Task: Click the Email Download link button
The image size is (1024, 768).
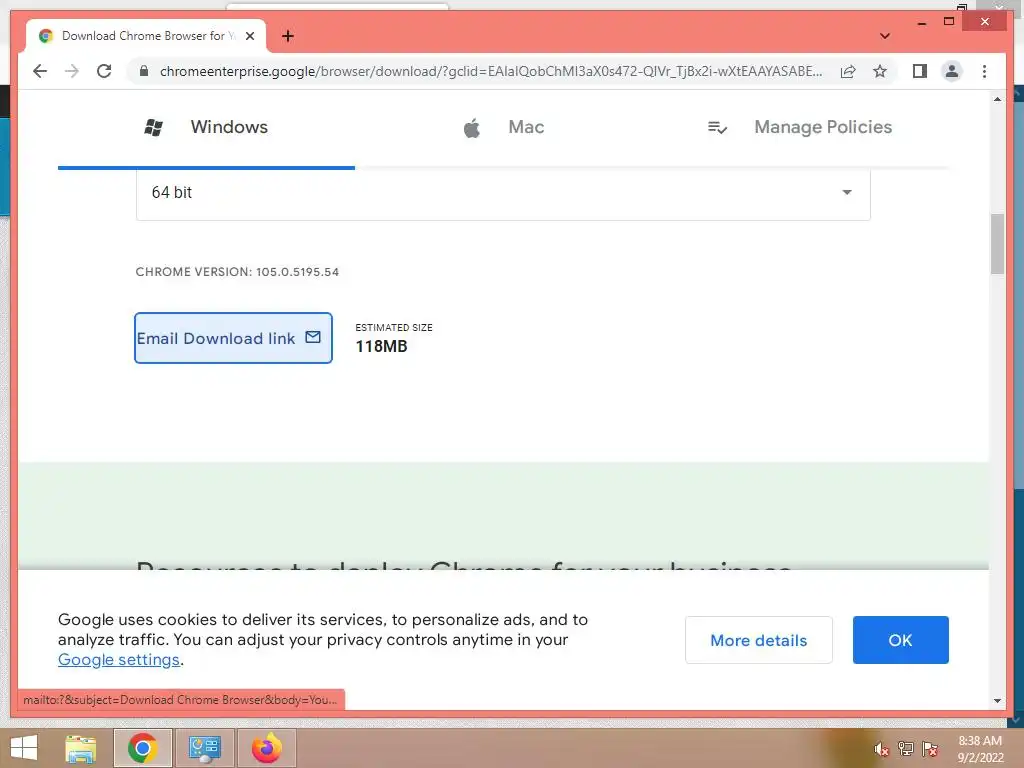Action: pyautogui.click(x=233, y=338)
